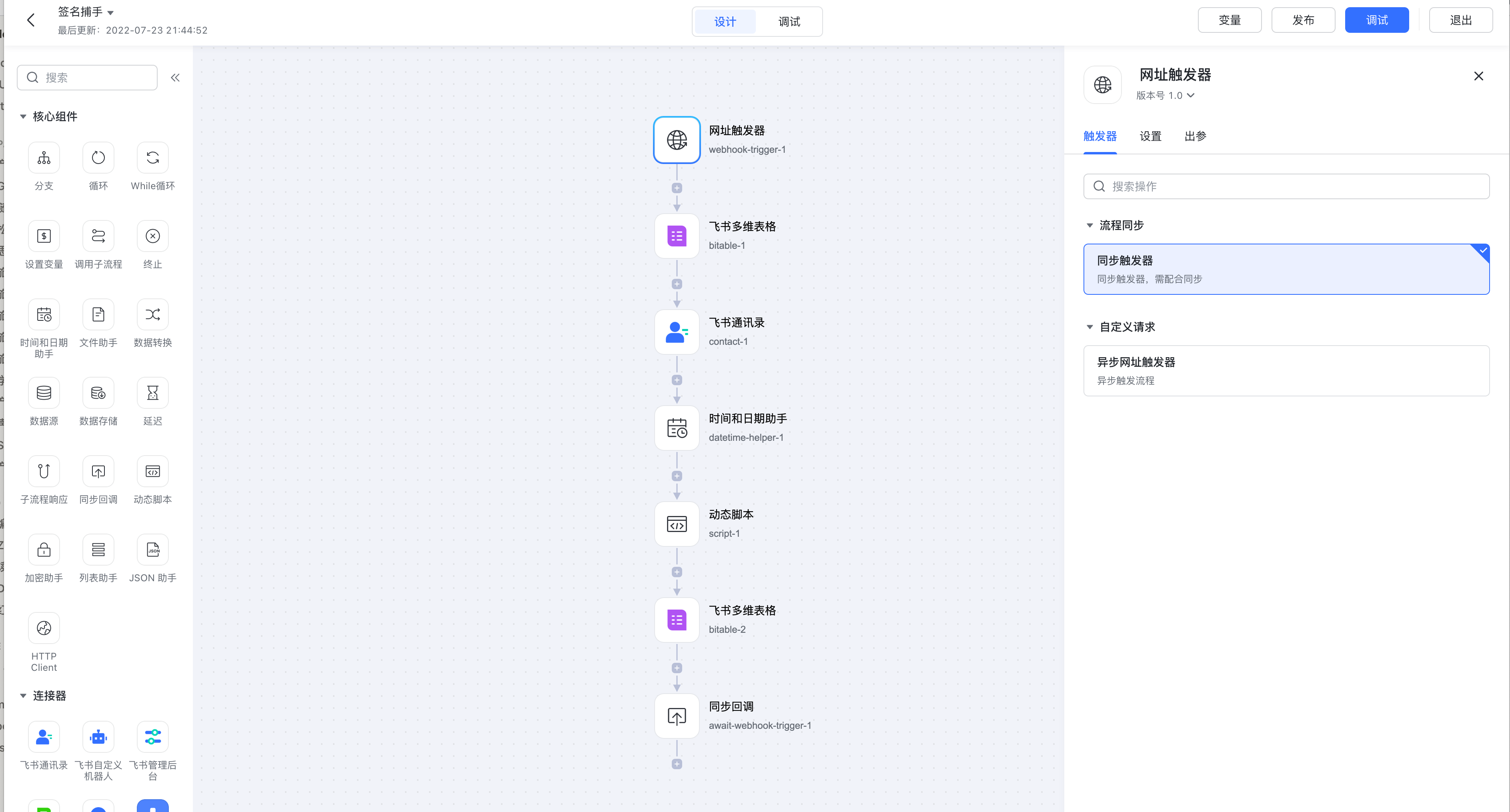This screenshot has height=812, width=1510.
Task: Select the 子流程响应 component icon
Action: tap(44, 472)
